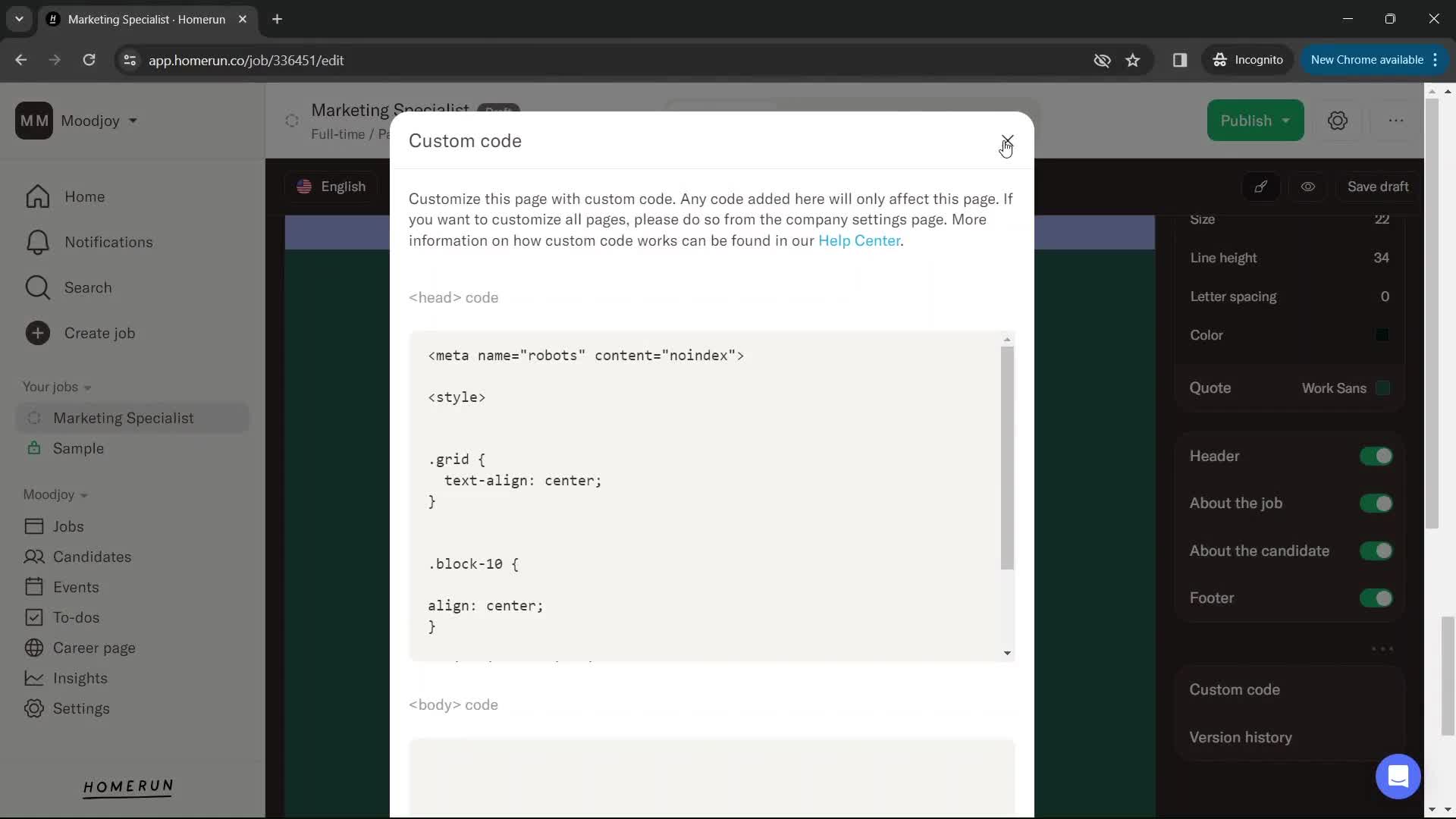Open the more options ellipsis in header

point(1395,121)
